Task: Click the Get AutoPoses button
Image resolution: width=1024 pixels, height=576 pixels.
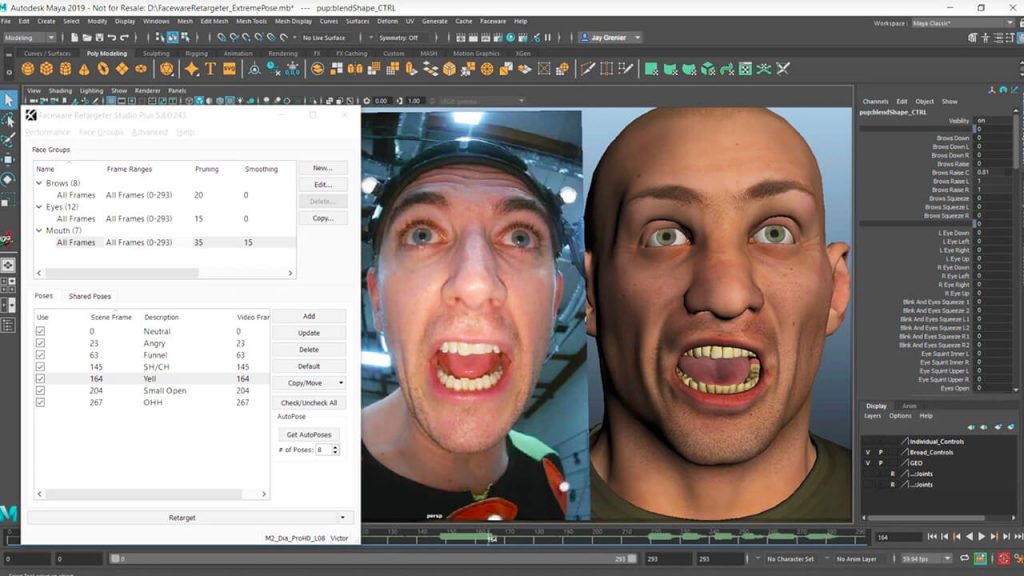Action: tap(309, 435)
